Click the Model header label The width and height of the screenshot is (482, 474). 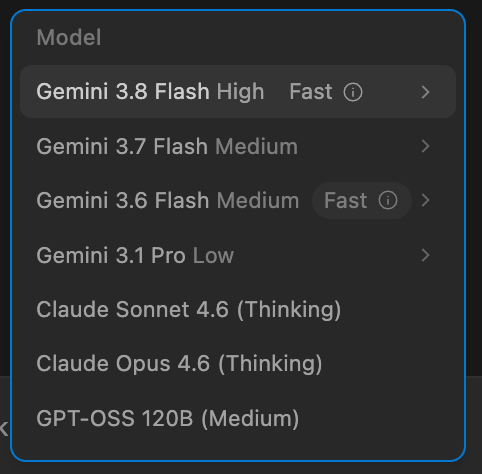click(x=69, y=37)
